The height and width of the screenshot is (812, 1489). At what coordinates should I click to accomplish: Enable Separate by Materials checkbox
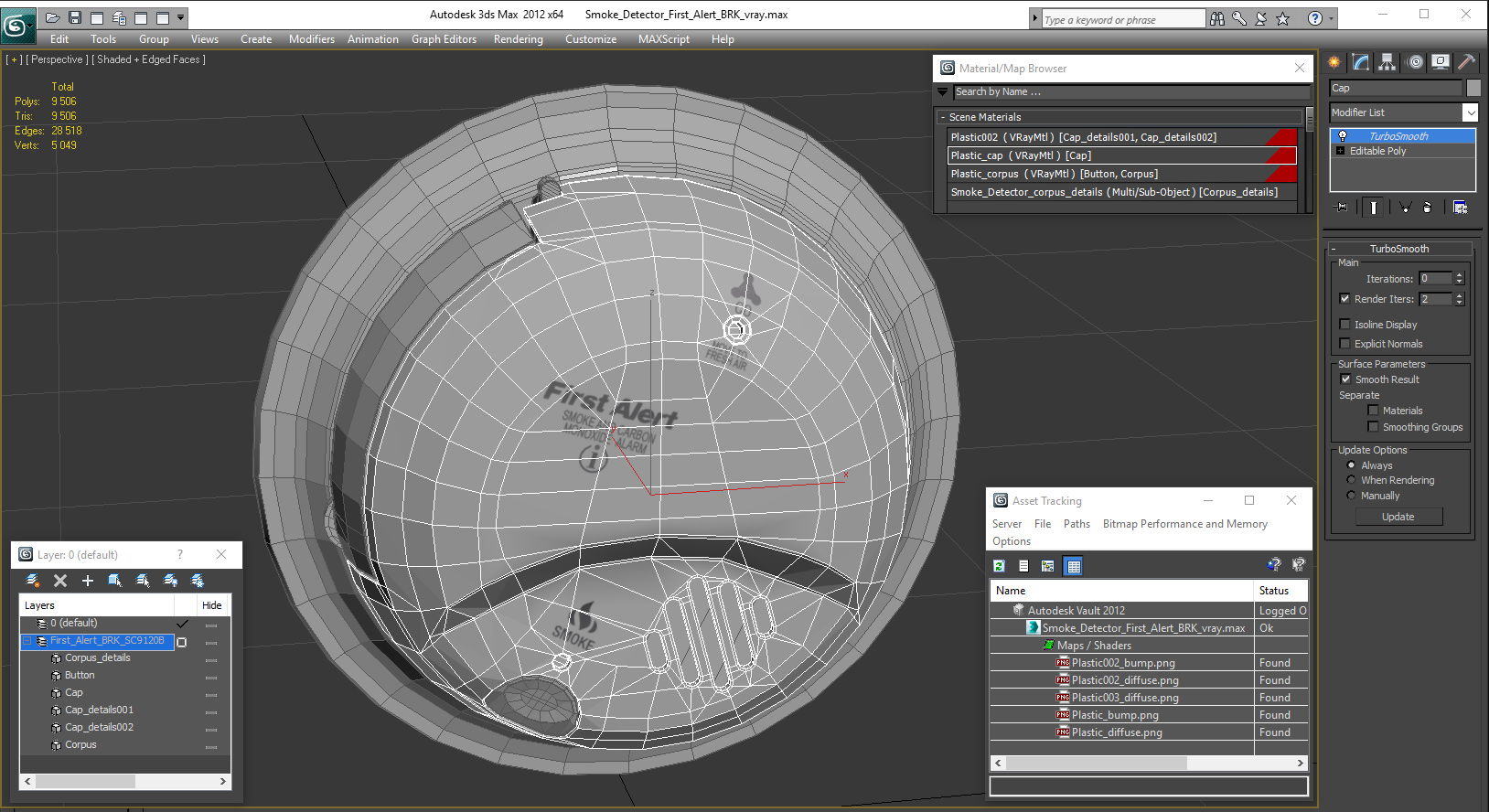pos(1373,411)
